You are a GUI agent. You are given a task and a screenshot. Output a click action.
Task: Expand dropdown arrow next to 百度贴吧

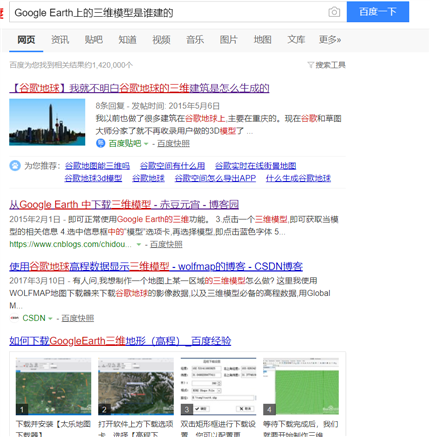(x=146, y=144)
